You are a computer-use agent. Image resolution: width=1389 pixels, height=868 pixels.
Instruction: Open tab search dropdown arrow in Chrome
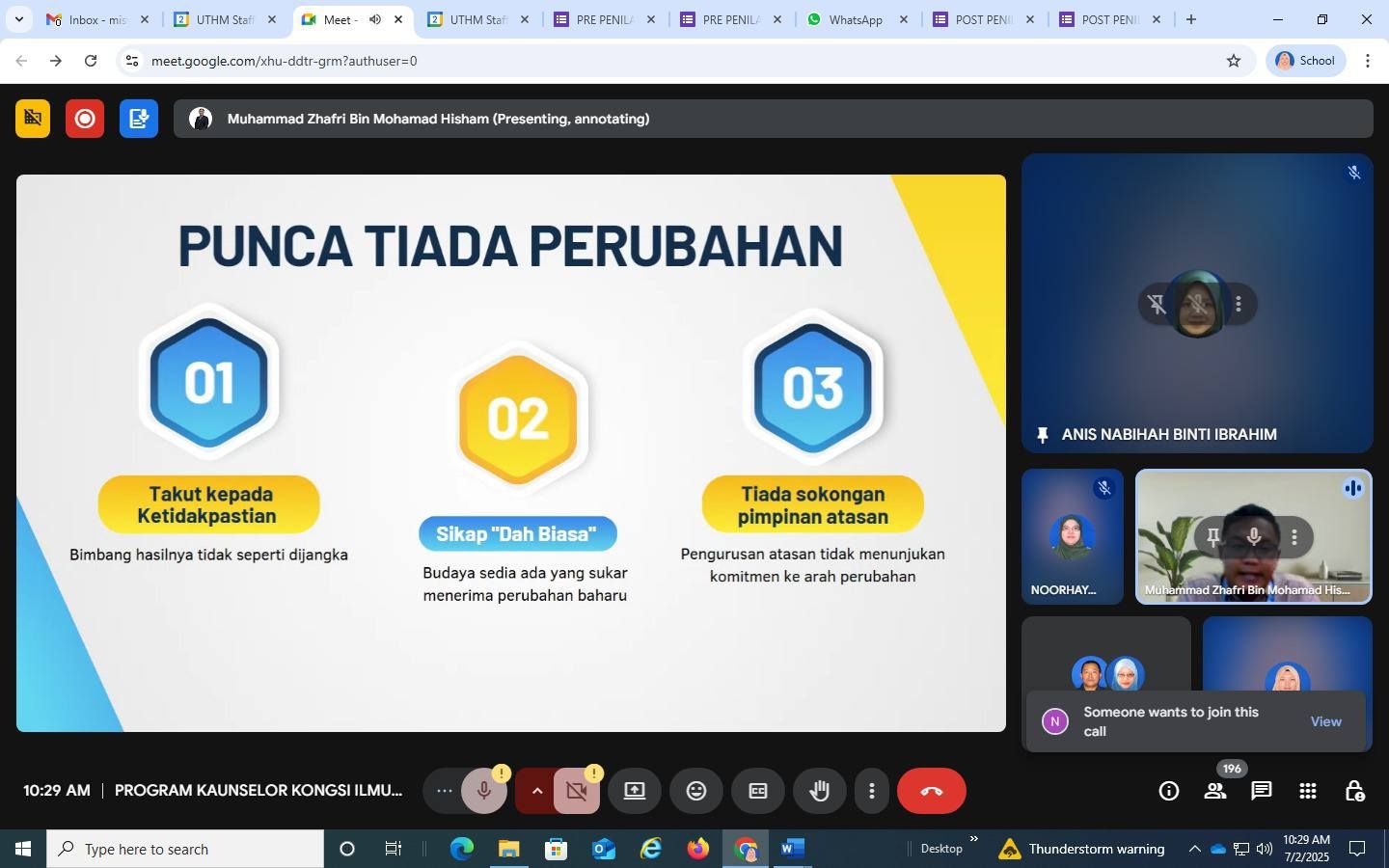[18, 19]
